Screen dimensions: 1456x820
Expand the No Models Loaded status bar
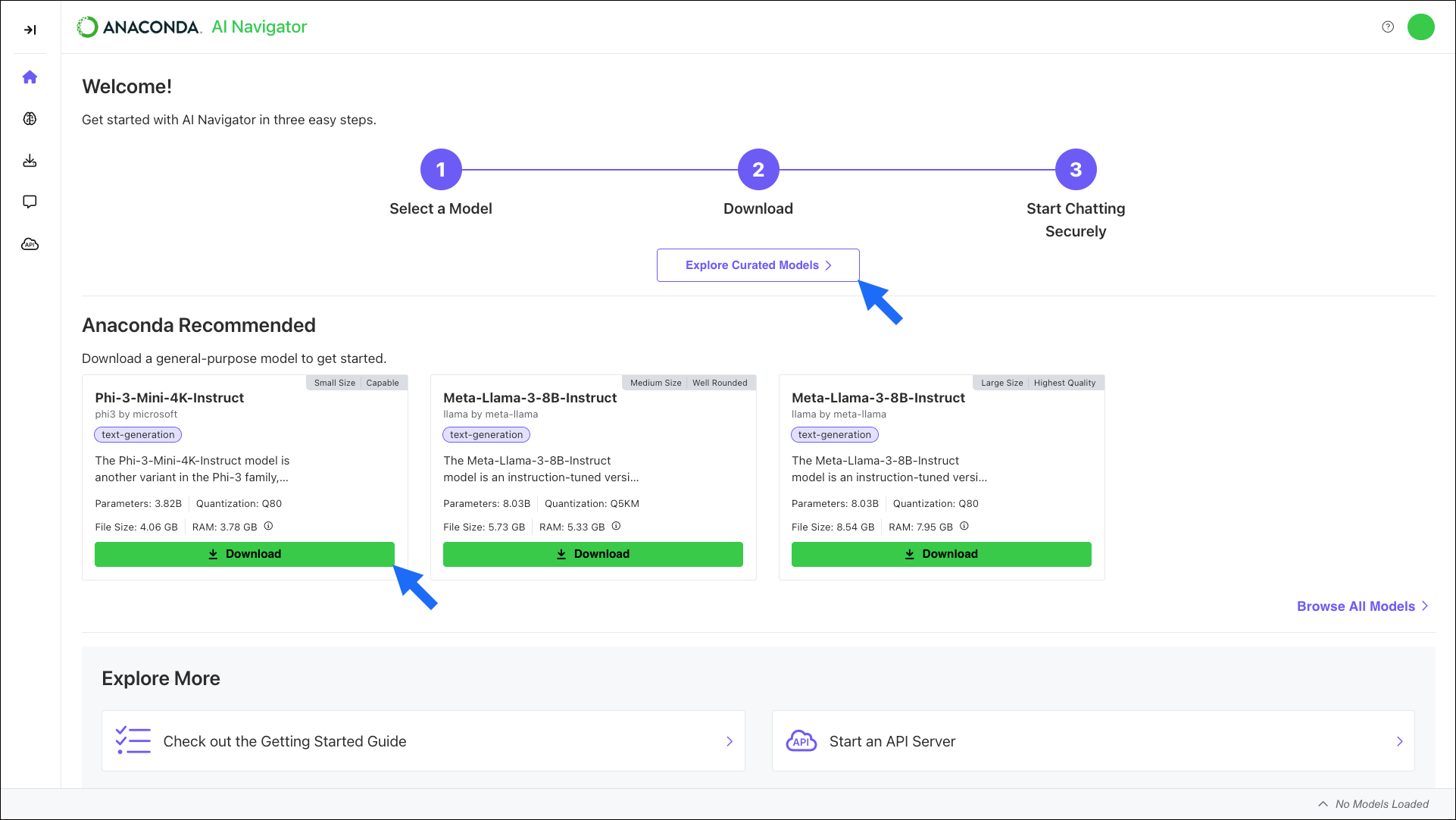click(1323, 803)
